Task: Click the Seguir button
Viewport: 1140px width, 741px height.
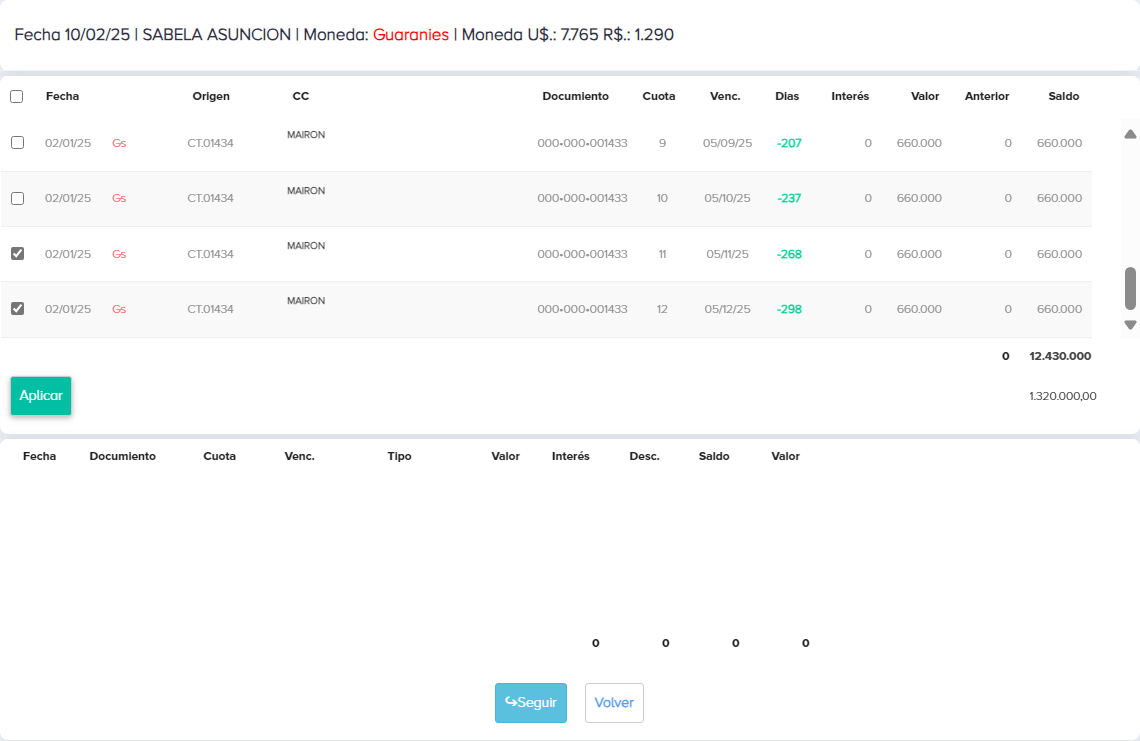Action: click(x=531, y=702)
